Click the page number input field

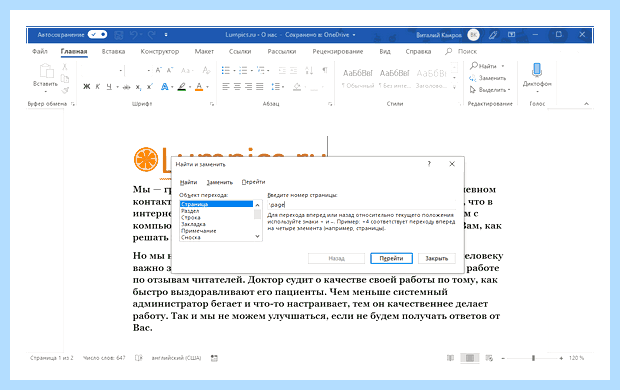coord(361,204)
